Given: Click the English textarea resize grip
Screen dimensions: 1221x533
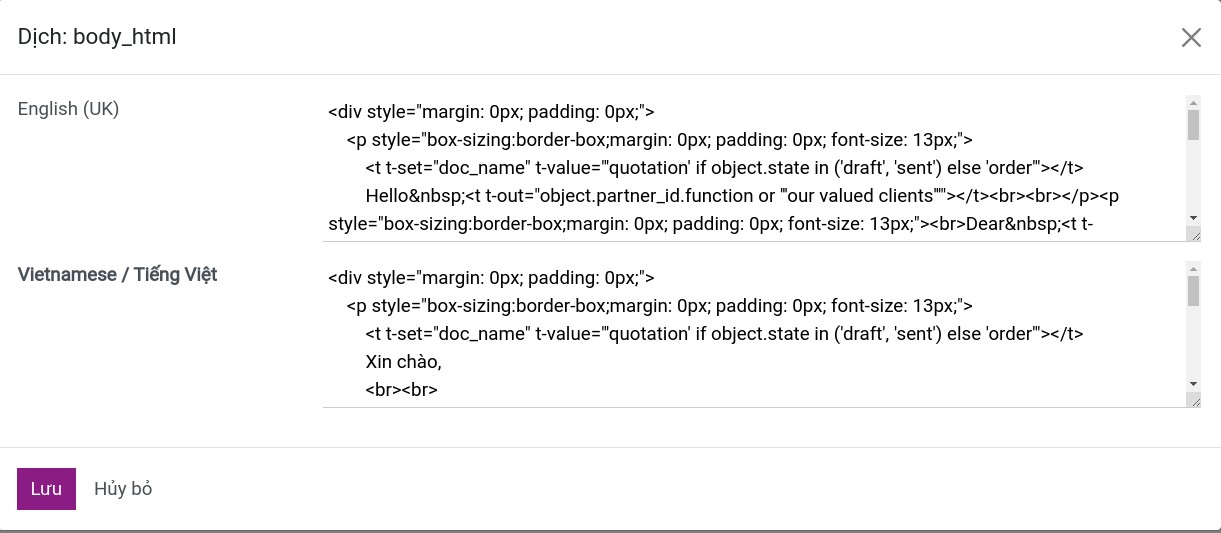Looking at the screenshot, I should 1193,233.
